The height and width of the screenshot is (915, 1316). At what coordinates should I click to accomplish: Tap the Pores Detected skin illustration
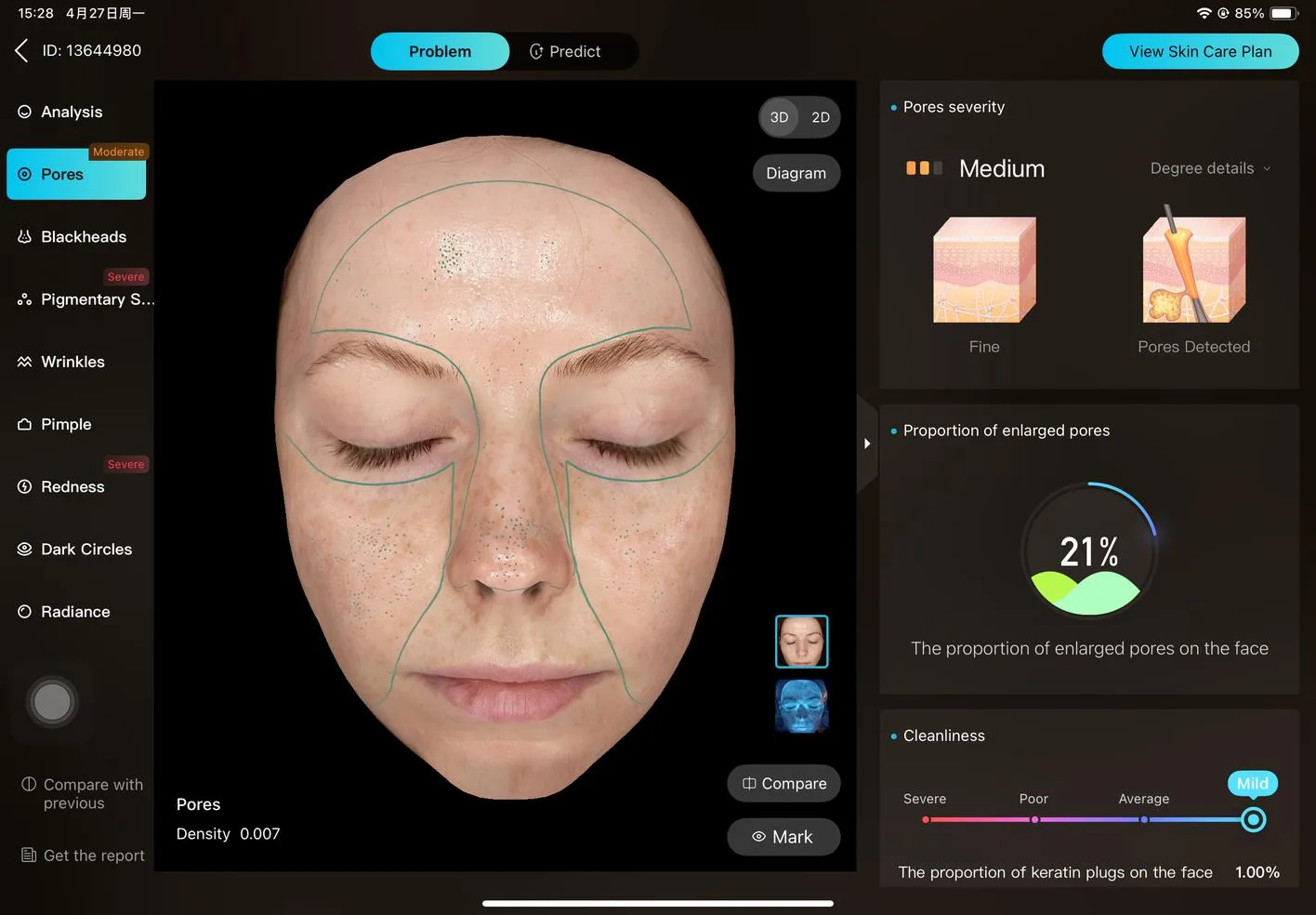(x=1194, y=264)
